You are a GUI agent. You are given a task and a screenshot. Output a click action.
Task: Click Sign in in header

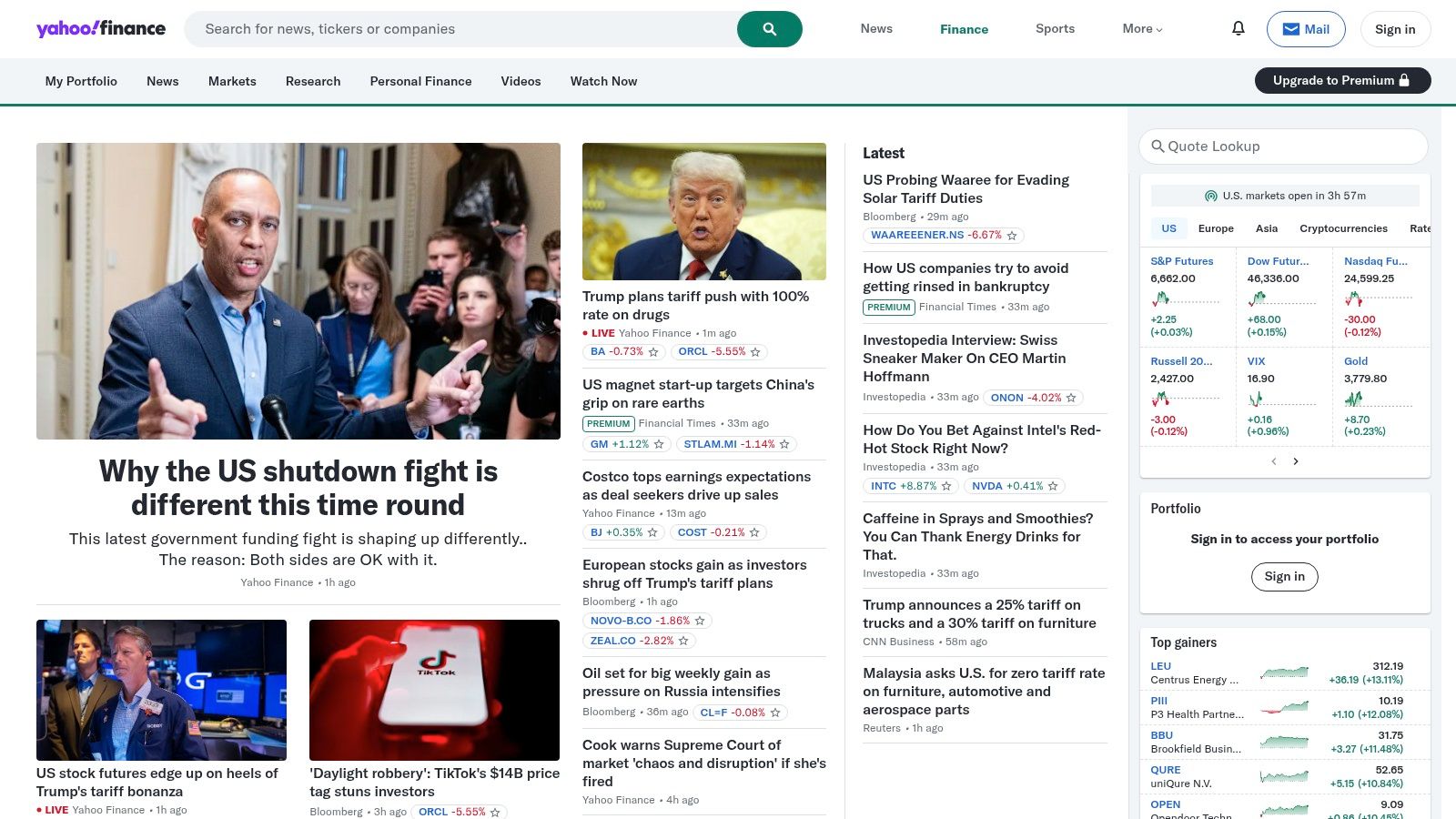[1395, 29]
